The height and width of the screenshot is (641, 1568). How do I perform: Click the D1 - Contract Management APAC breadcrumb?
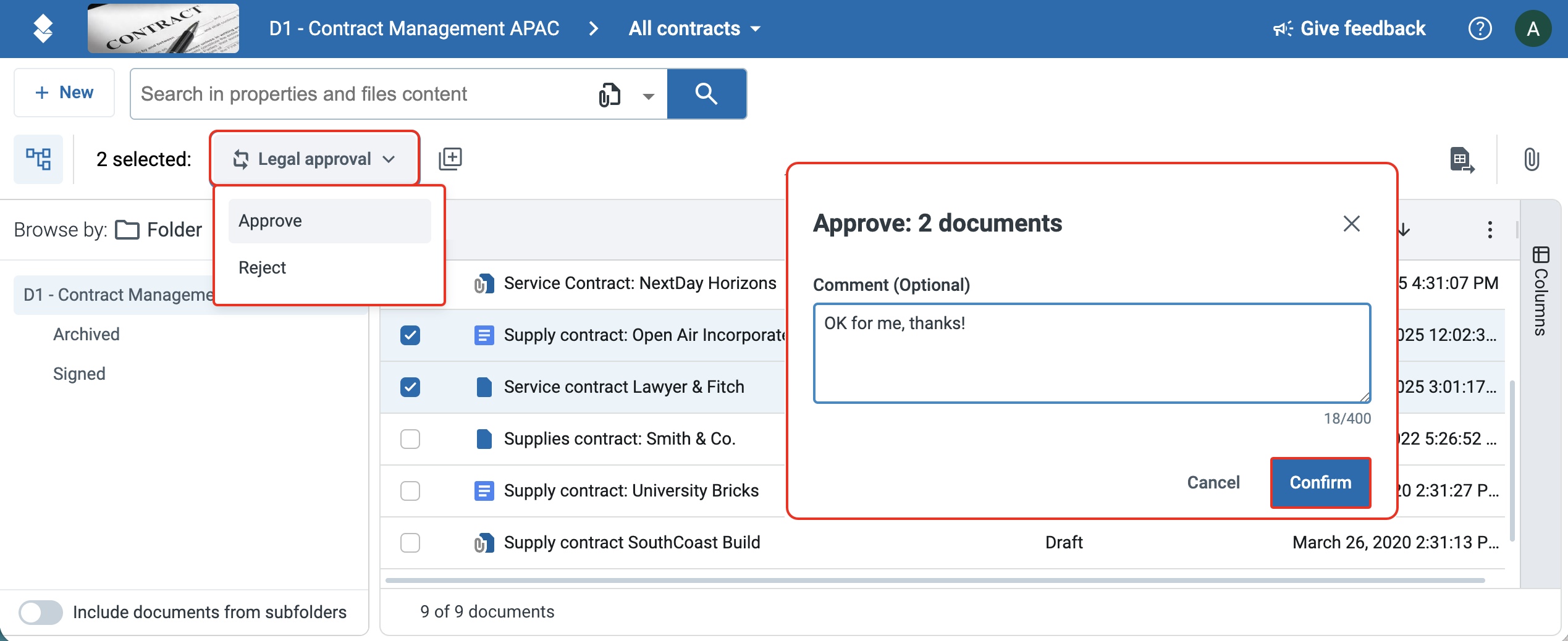(414, 28)
